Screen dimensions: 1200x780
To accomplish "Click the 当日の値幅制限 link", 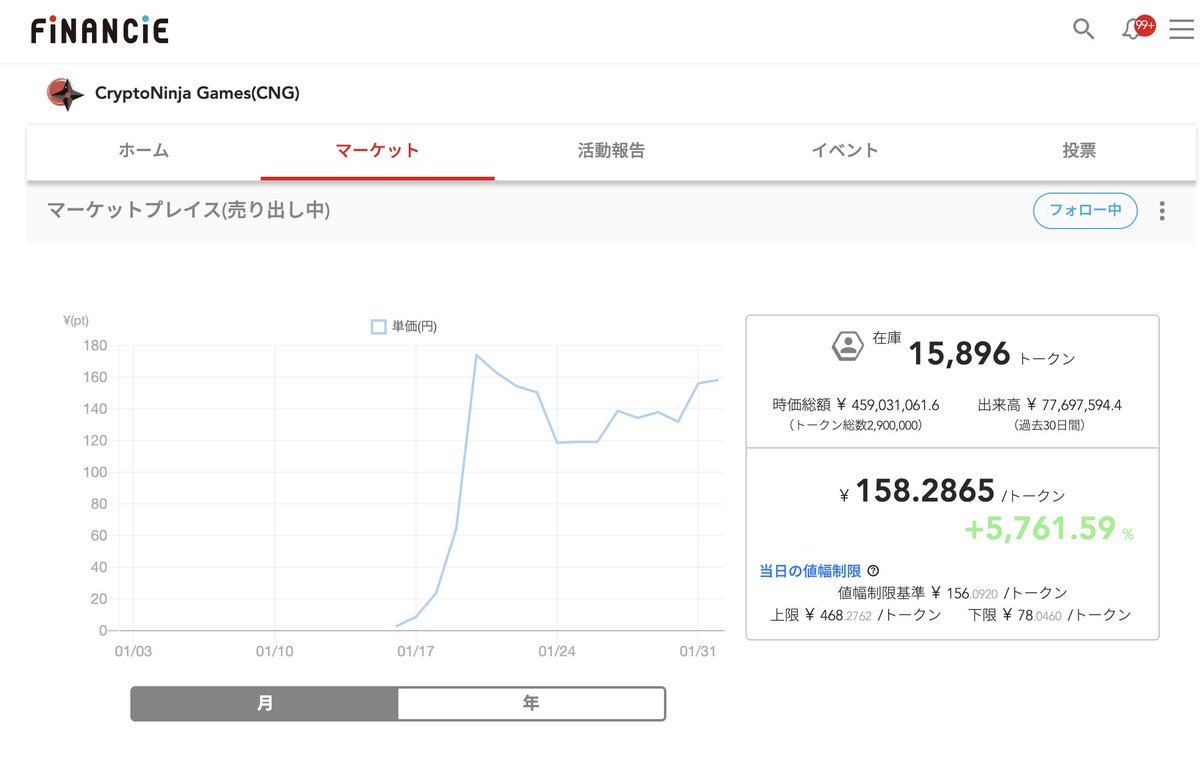I will [810, 571].
